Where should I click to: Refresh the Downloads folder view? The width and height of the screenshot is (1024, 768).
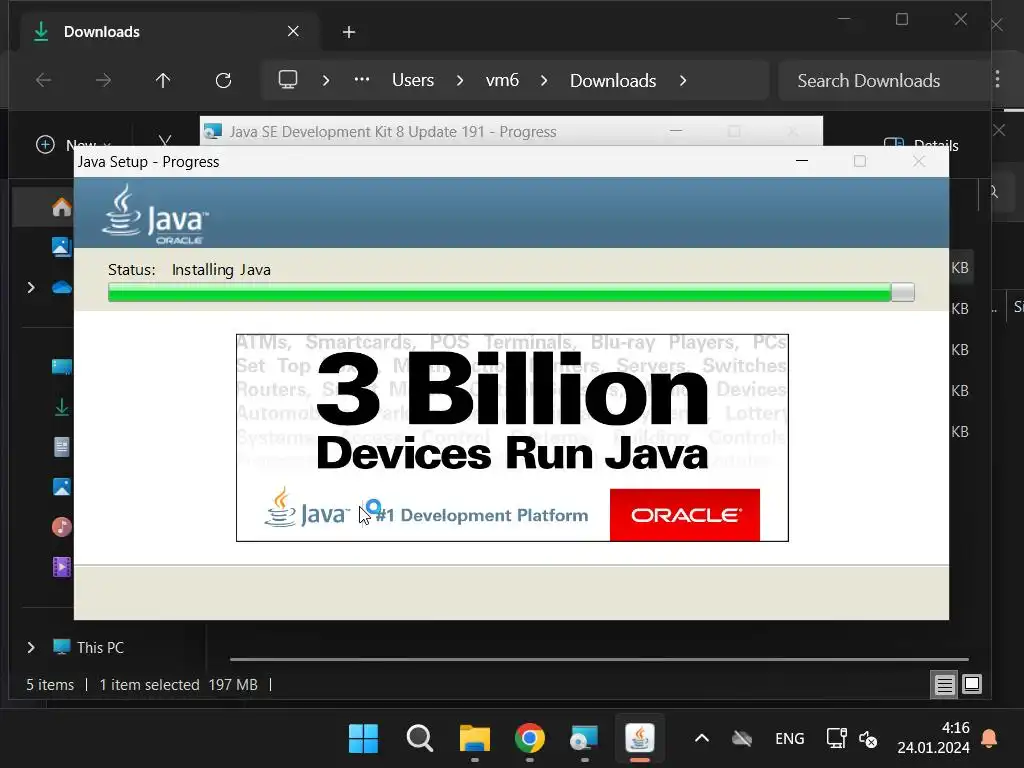pos(223,80)
